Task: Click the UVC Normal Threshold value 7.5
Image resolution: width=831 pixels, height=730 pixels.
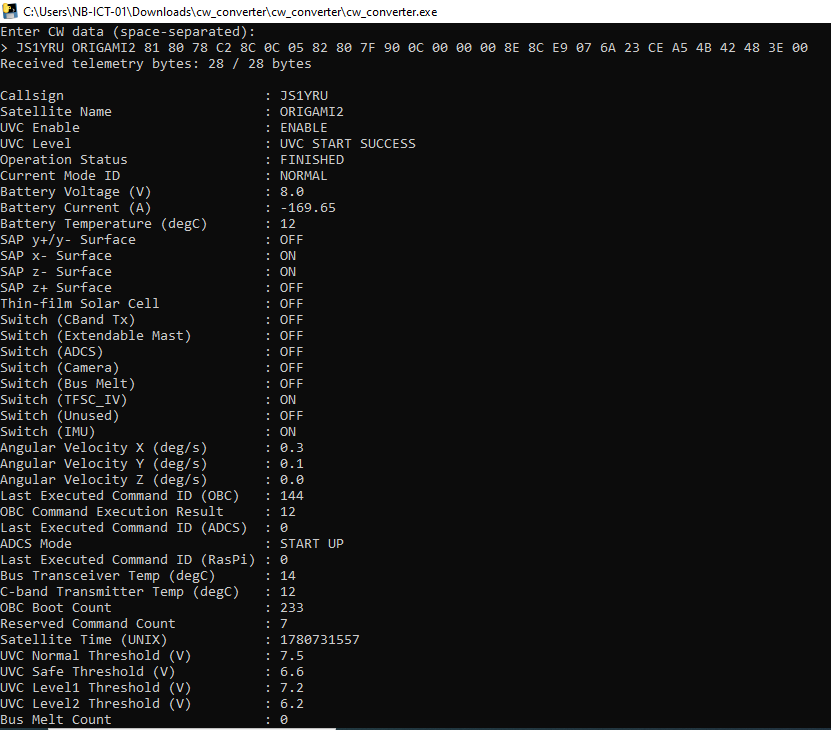Action: pos(291,656)
